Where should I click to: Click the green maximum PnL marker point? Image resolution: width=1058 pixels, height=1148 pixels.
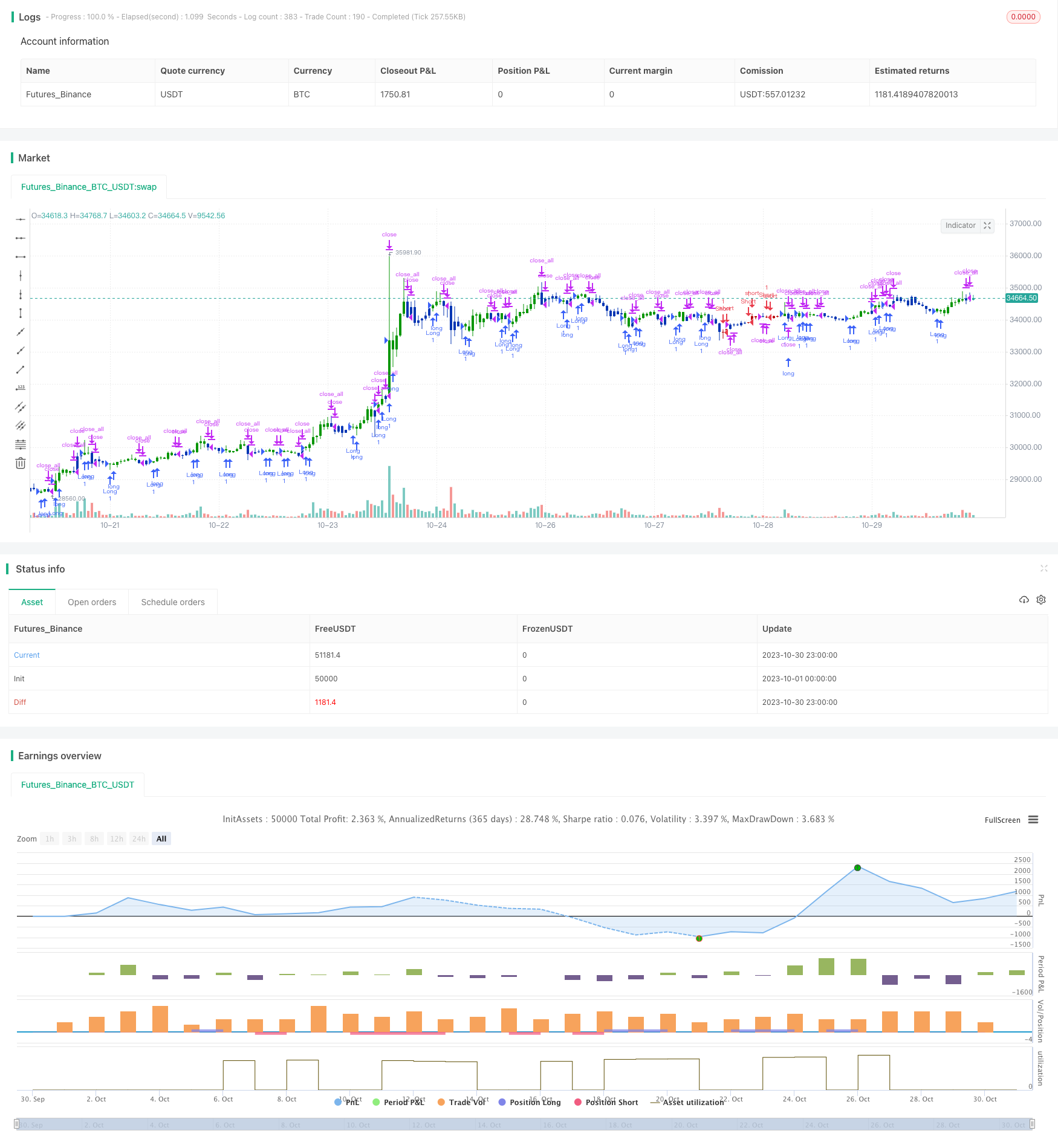(857, 867)
